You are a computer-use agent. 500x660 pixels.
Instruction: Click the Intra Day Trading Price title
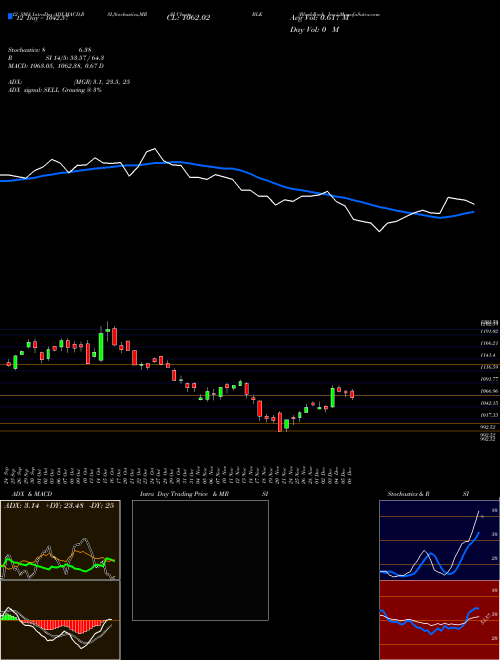(x=204, y=494)
